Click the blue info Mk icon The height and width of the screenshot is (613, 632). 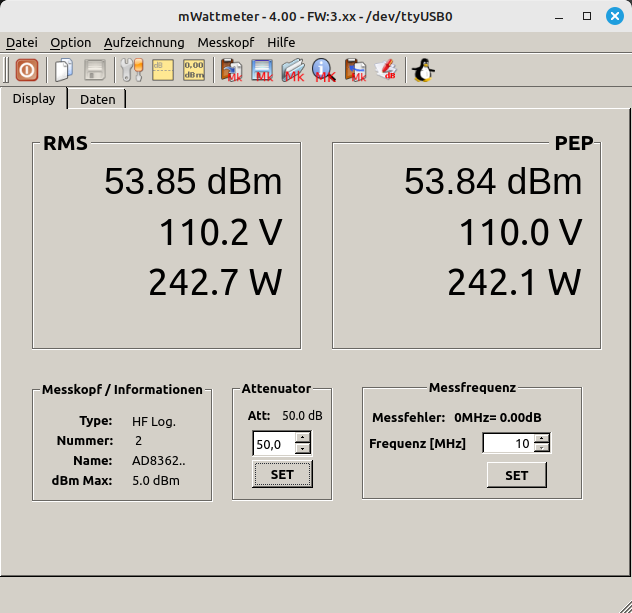tap(323, 70)
